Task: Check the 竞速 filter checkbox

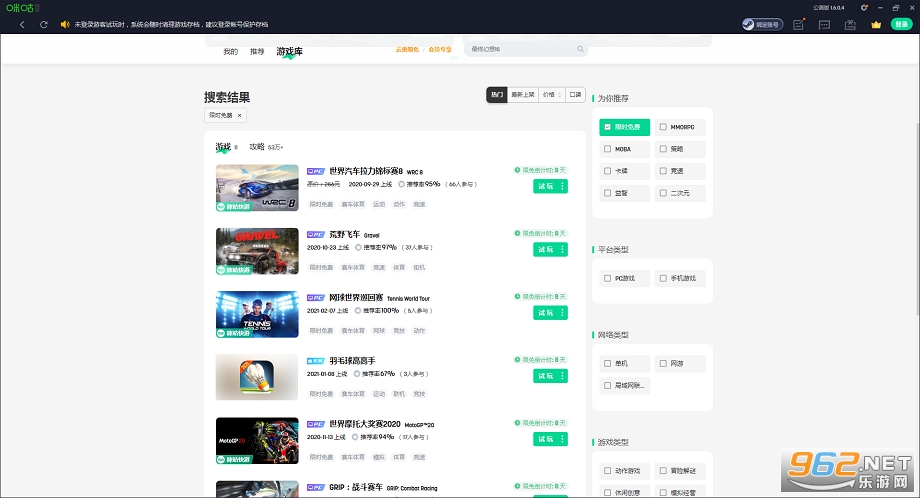Action: (663, 171)
